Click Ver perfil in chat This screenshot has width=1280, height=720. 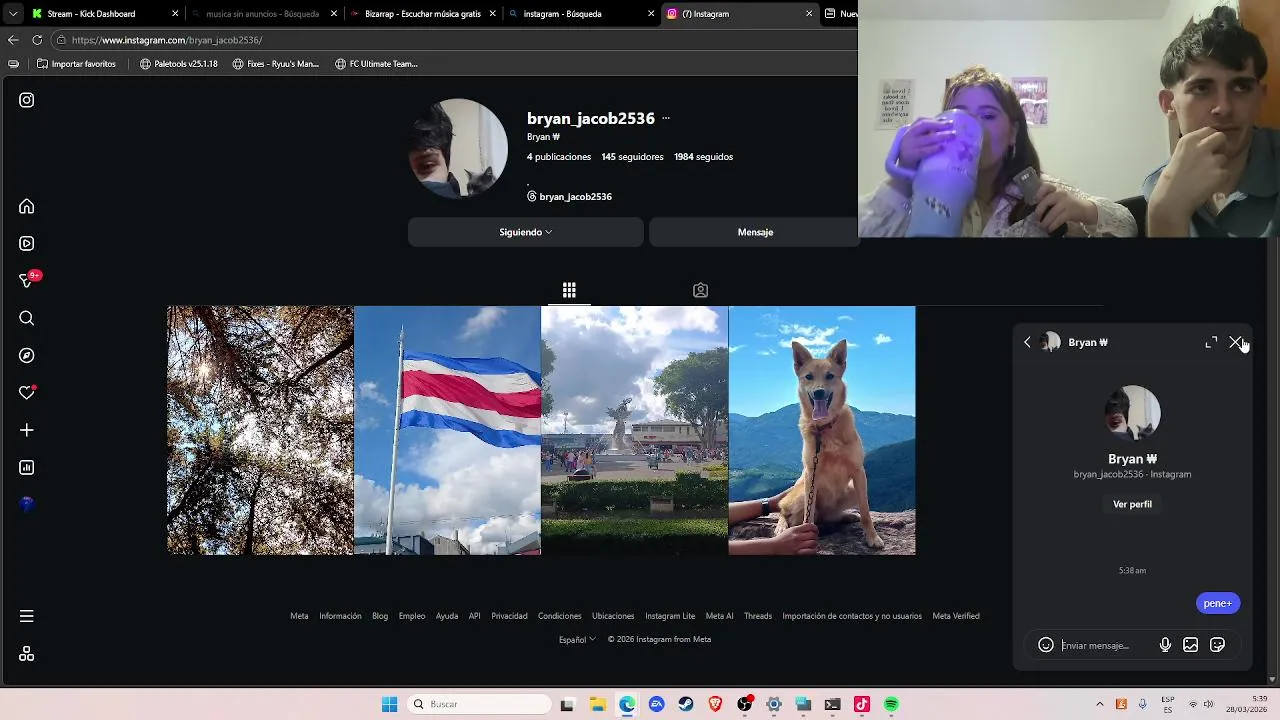click(x=1132, y=504)
